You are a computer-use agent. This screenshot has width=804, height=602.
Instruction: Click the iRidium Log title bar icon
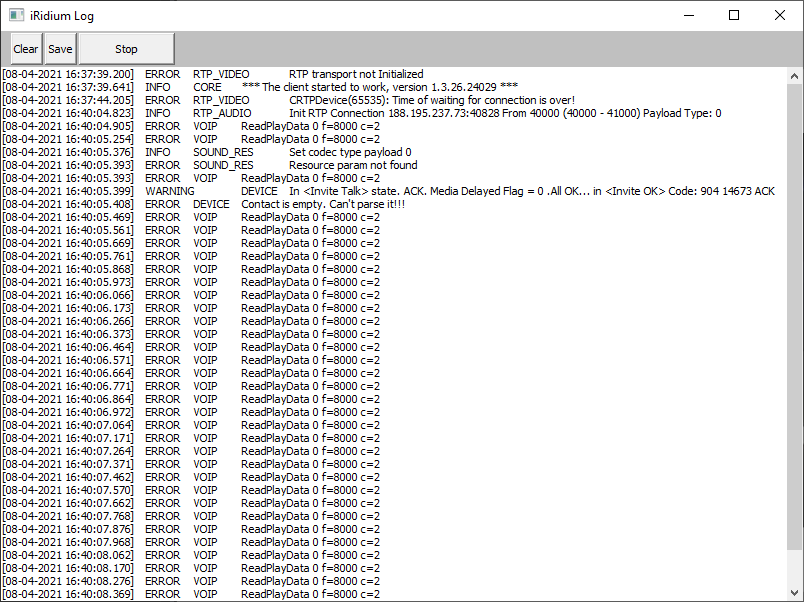click(17, 16)
